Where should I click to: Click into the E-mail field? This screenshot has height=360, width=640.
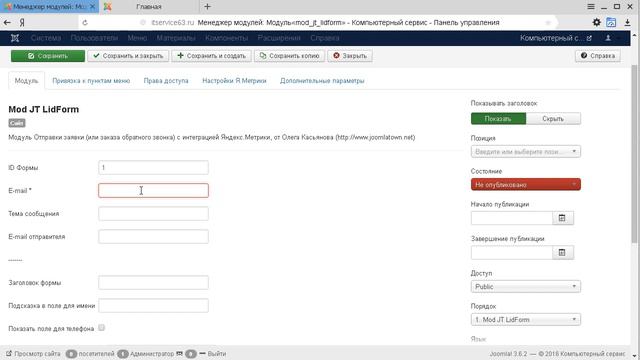[x=153, y=191]
